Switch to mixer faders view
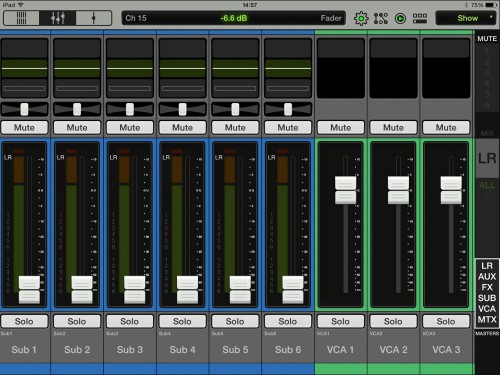Screen dimensions: 500x375 point(58,18)
